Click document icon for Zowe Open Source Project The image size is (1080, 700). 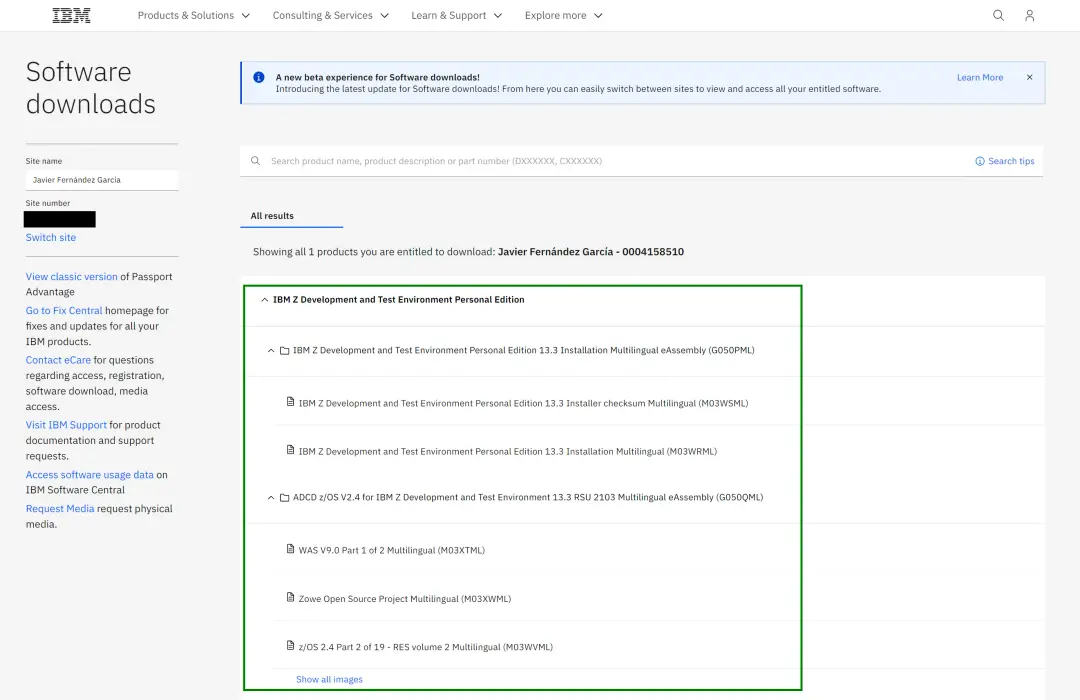(291, 597)
